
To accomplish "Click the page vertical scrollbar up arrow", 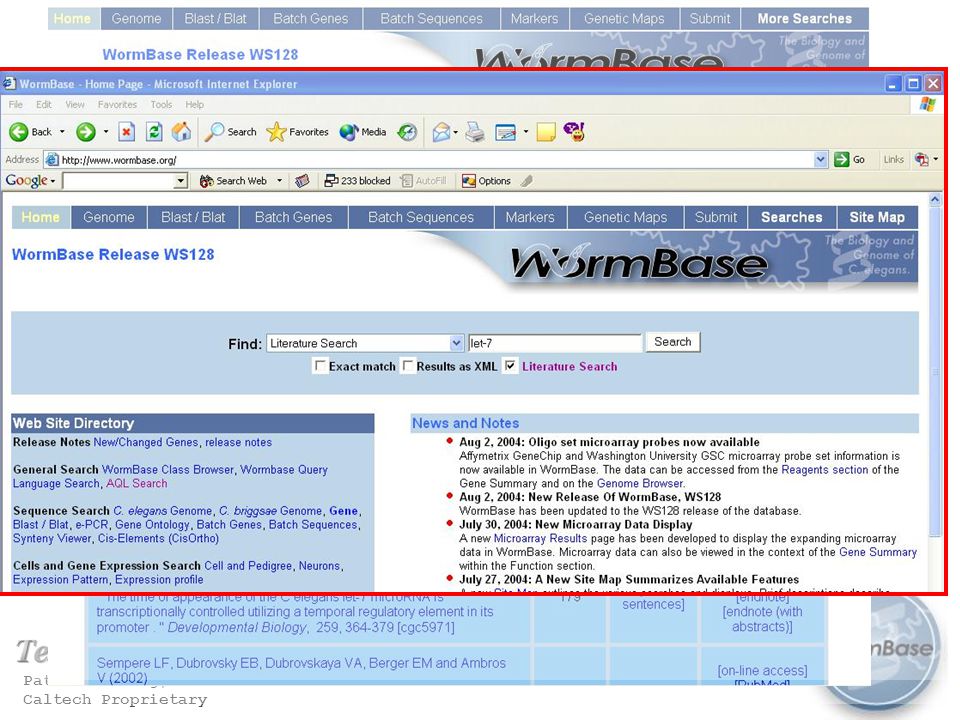I will (x=934, y=199).
